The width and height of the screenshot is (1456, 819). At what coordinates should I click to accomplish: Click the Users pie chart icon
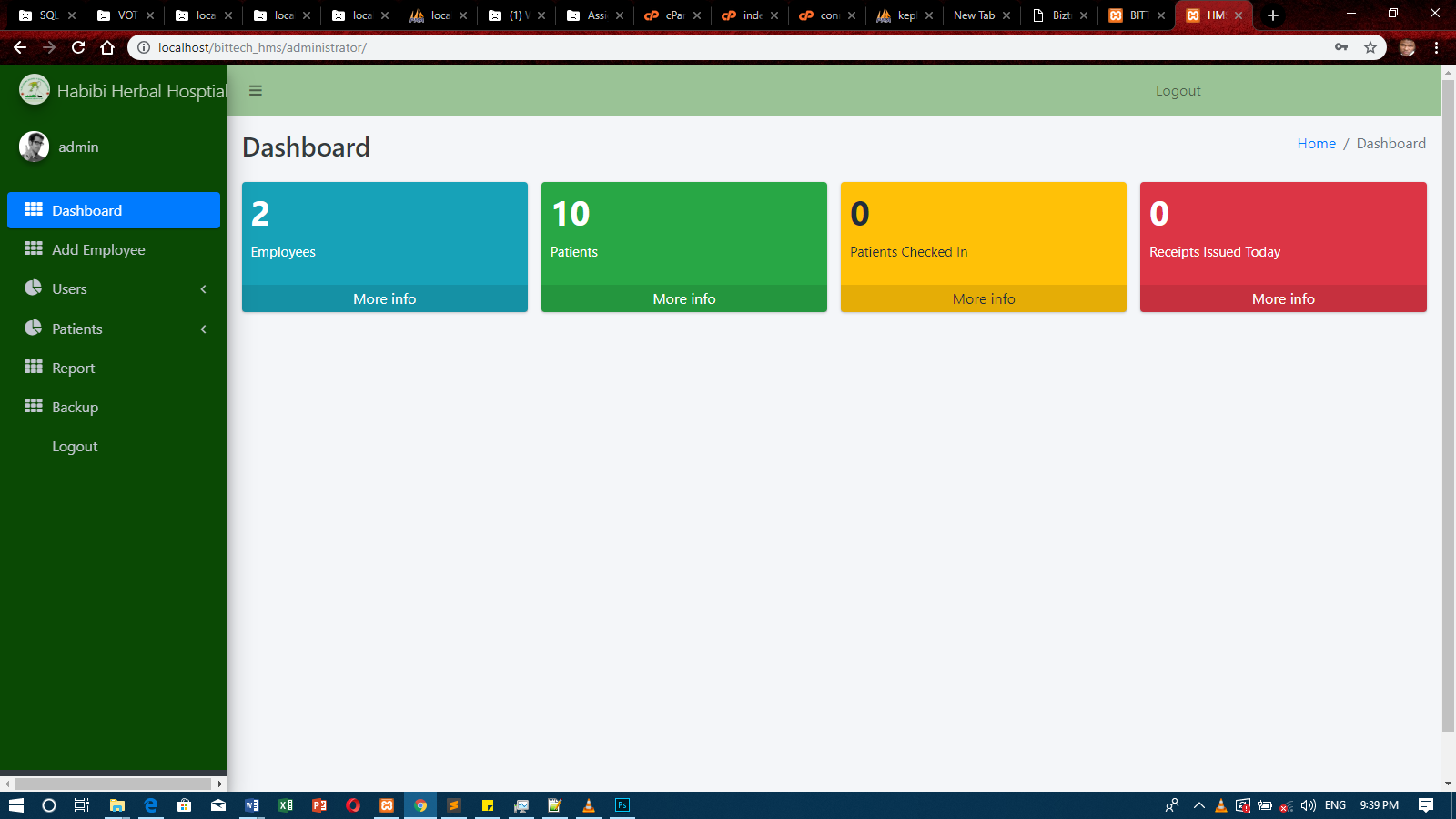click(x=34, y=288)
